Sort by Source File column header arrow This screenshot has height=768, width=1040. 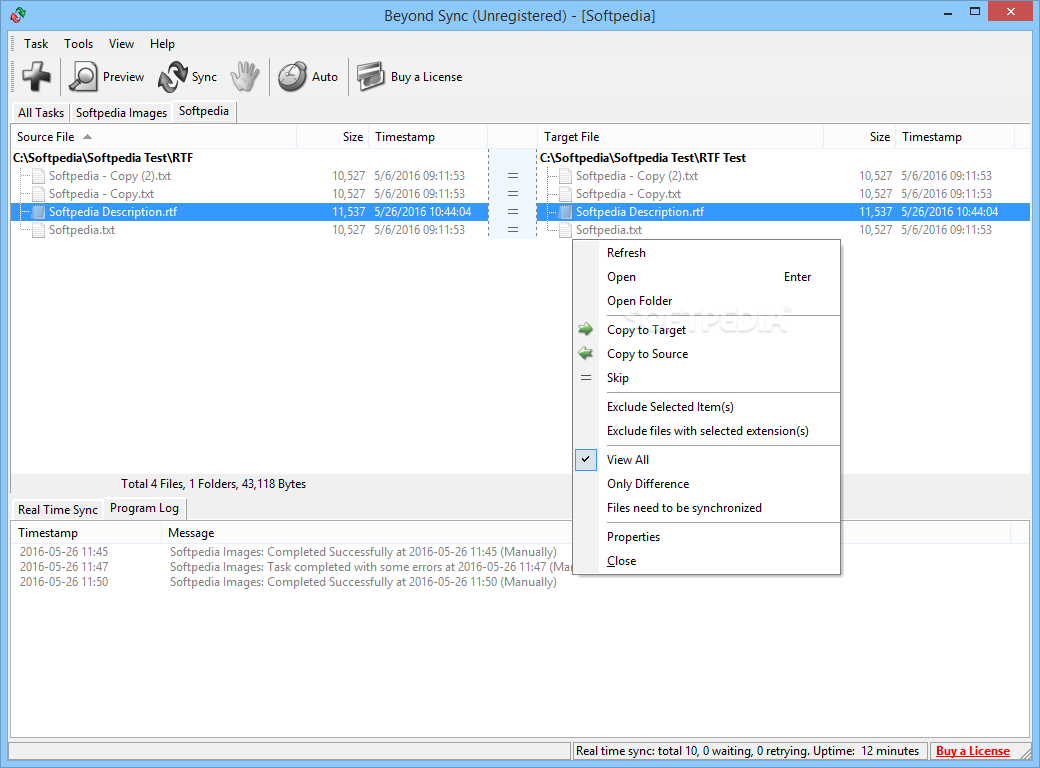88,137
